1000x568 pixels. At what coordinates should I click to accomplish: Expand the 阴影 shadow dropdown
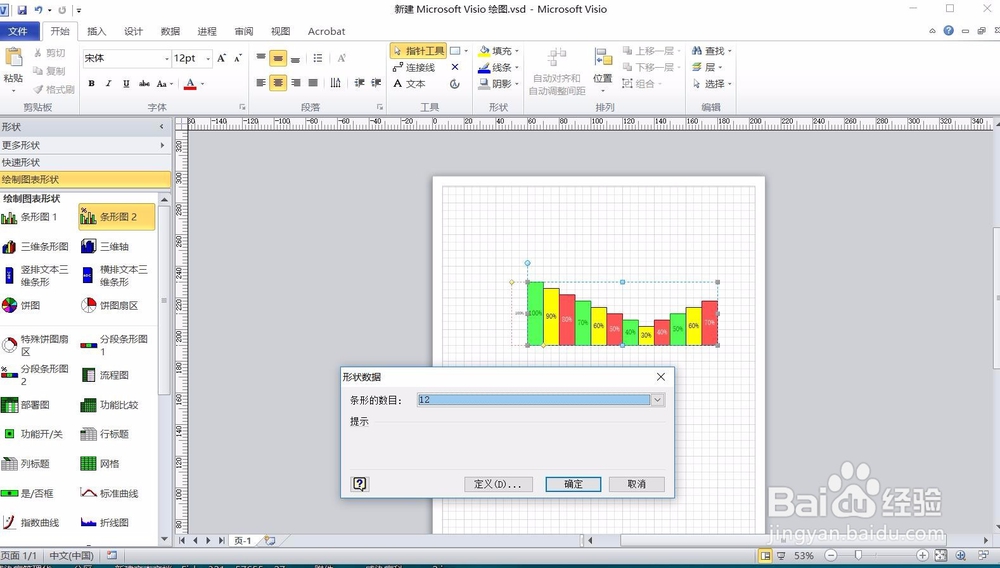pos(517,84)
